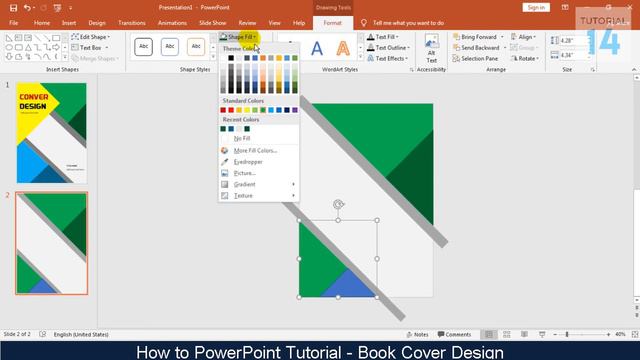
Task: Choose first recent dark green color
Action: pyautogui.click(x=223, y=129)
